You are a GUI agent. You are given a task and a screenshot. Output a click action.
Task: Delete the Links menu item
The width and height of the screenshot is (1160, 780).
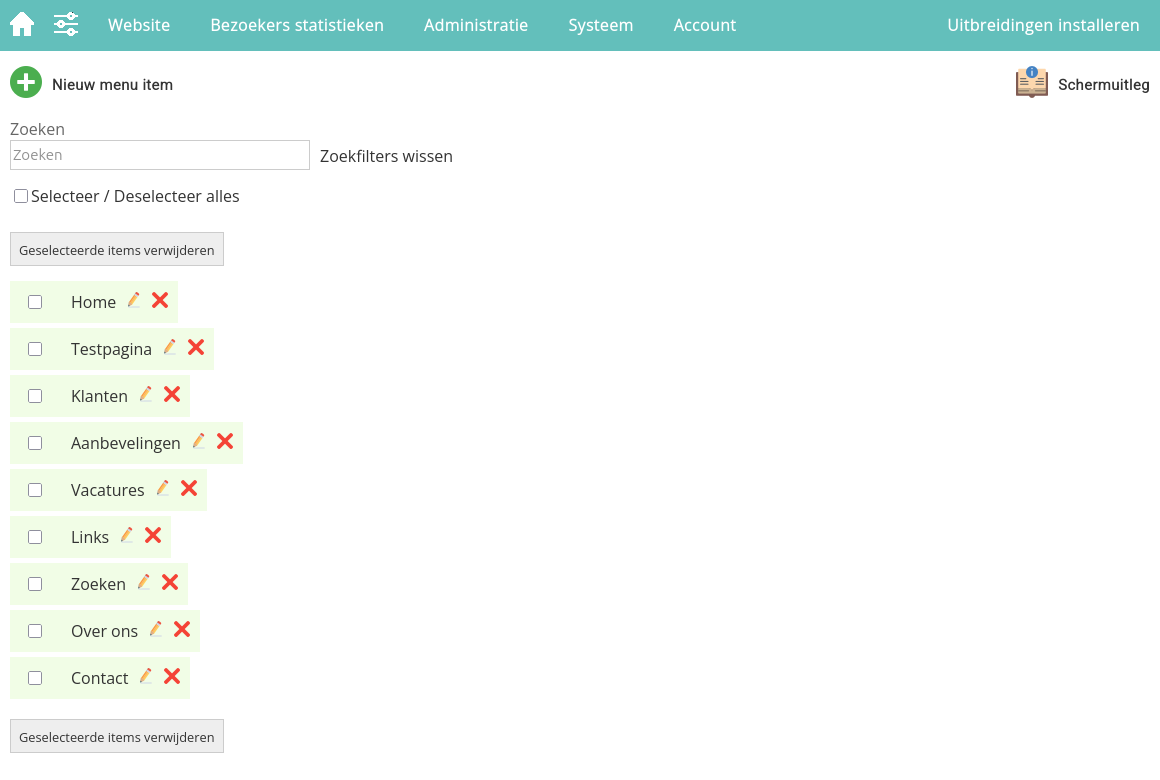(x=153, y=535)
